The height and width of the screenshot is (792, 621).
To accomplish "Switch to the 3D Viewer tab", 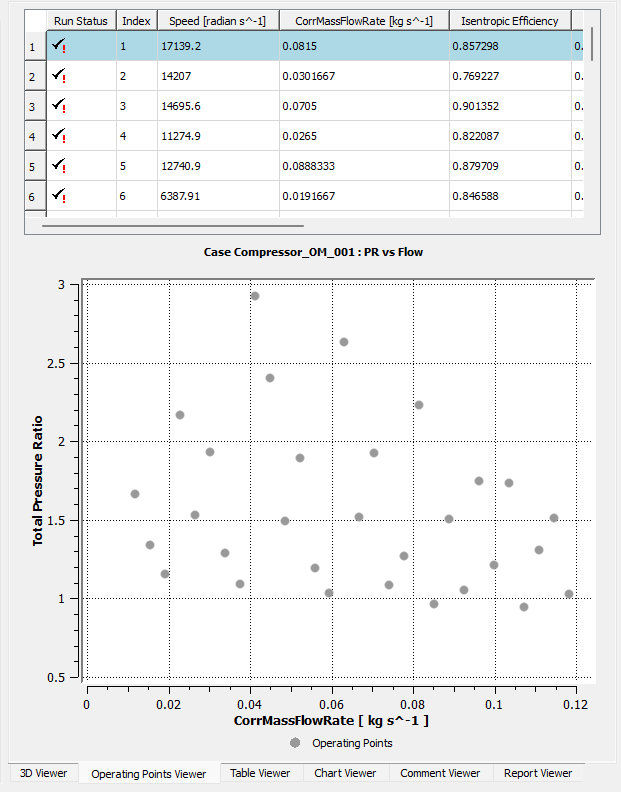I will tap(43, 773).
